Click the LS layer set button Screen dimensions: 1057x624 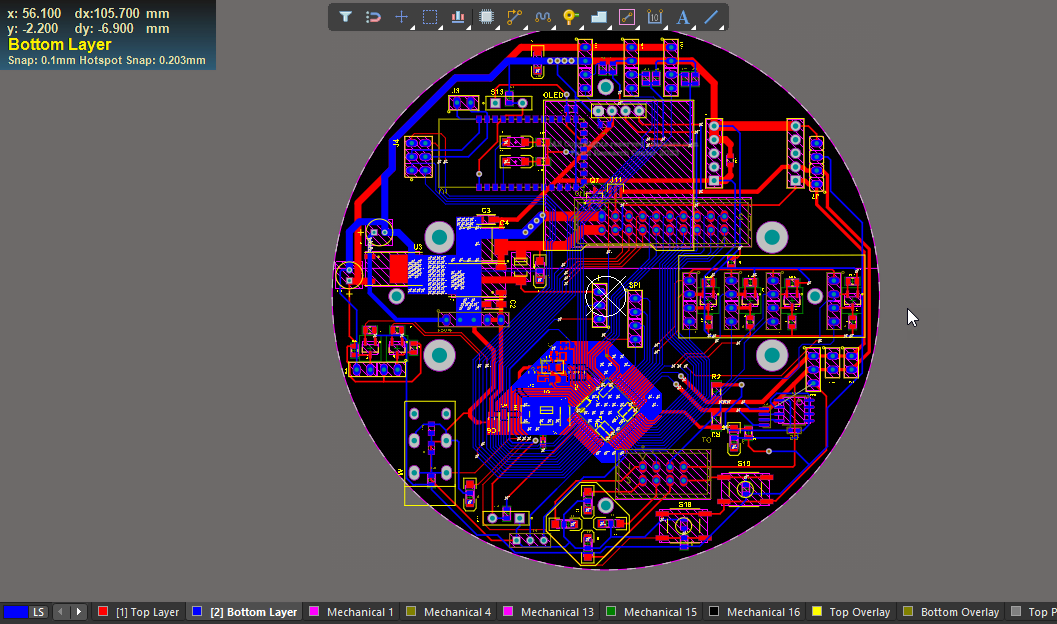coord(38,612)
